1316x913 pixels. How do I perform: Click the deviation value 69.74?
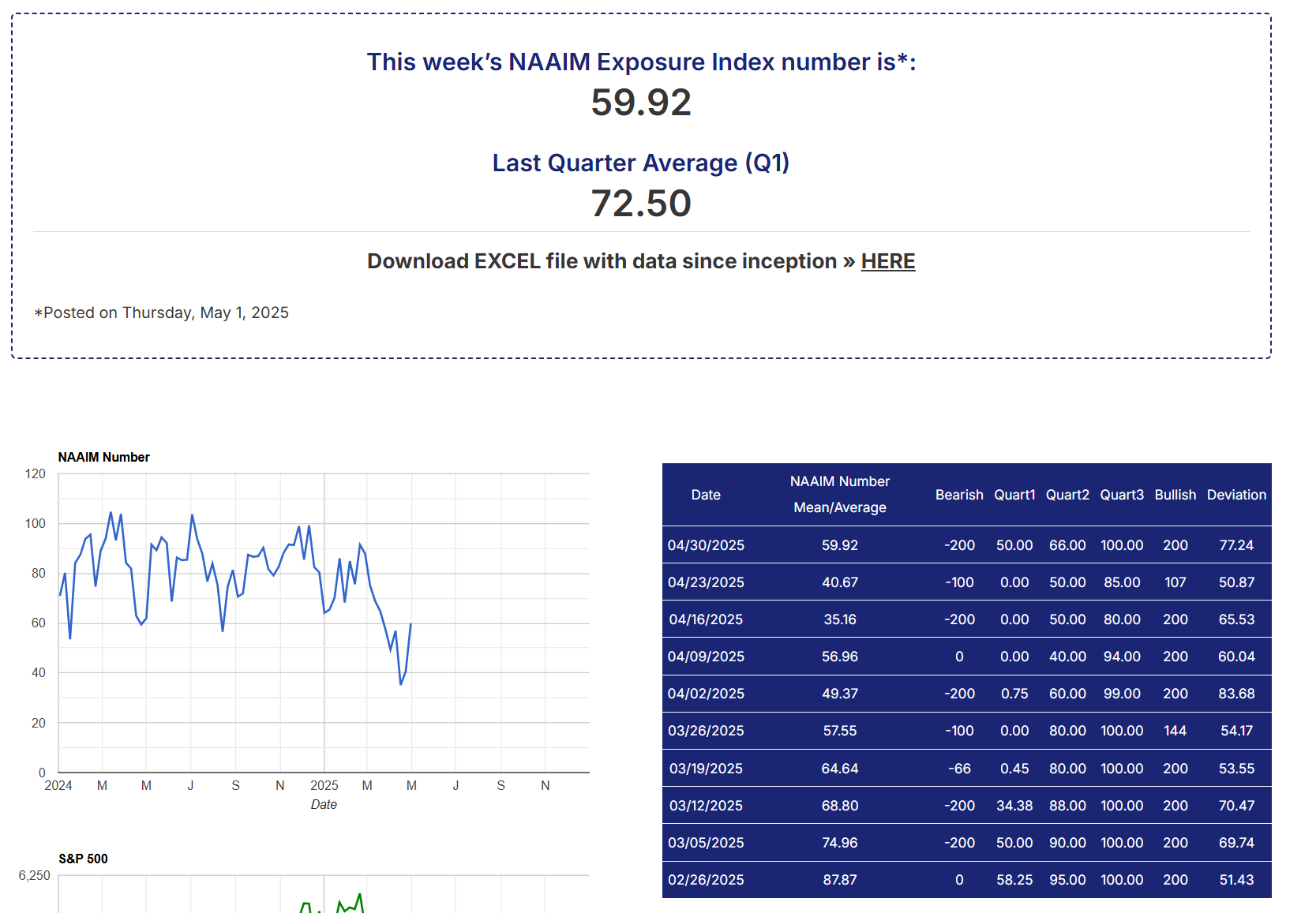[x=1236, y=843]
